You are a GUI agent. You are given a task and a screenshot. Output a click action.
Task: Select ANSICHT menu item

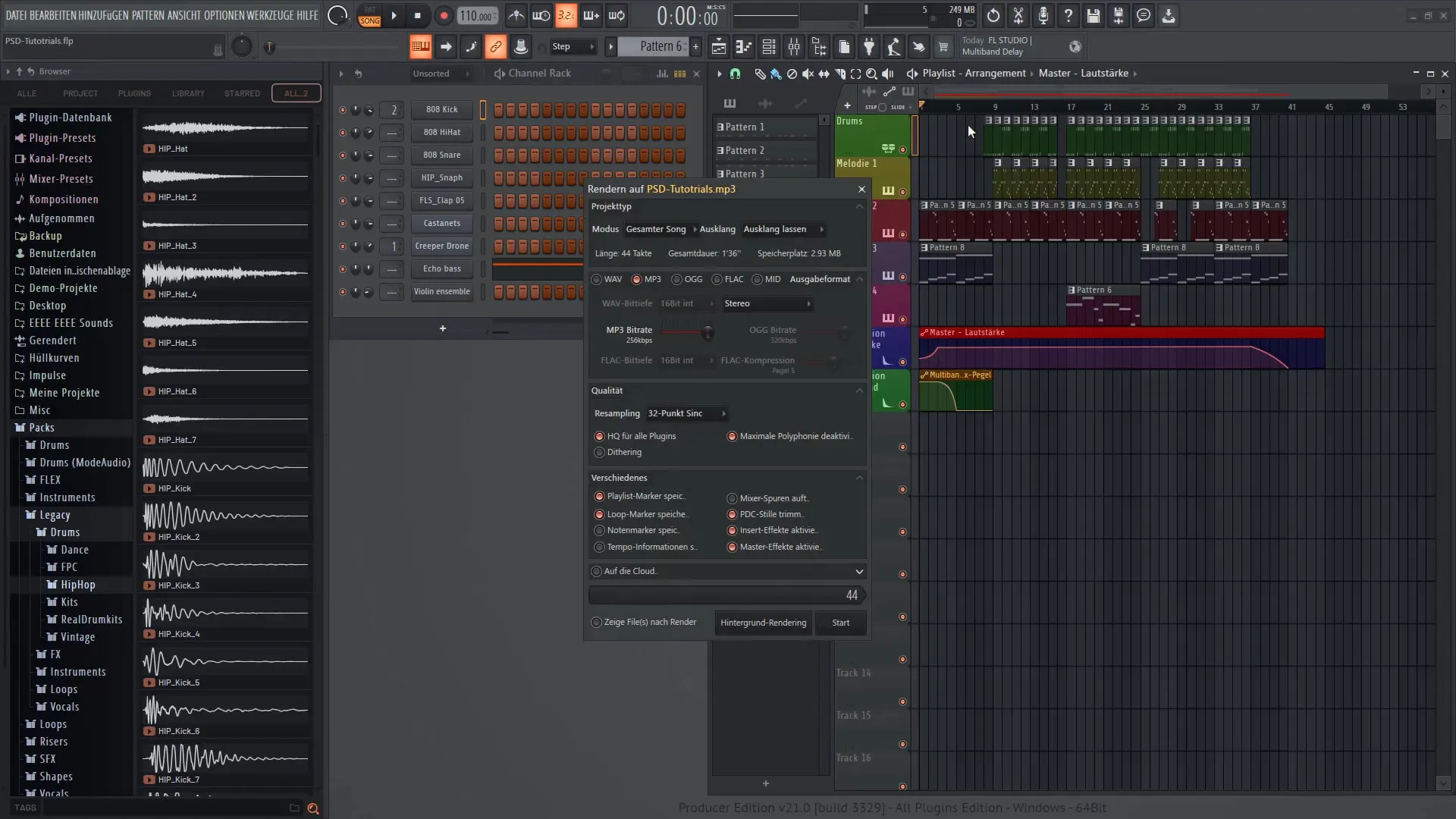184,15
